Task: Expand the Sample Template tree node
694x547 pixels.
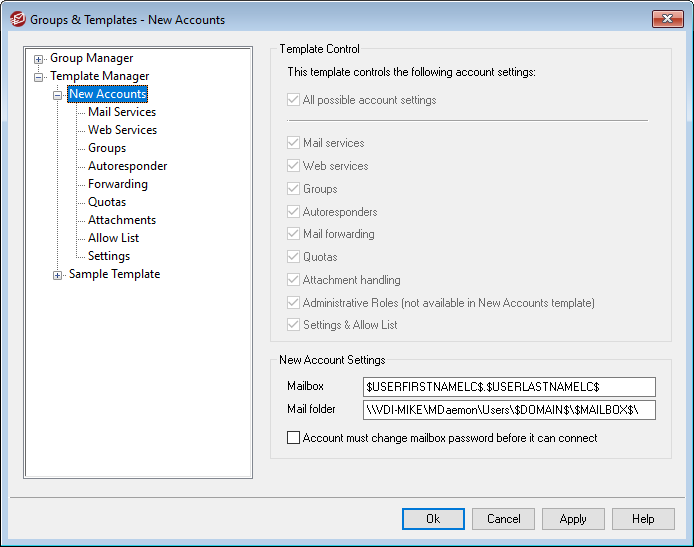Action: (x=58, y=275)
